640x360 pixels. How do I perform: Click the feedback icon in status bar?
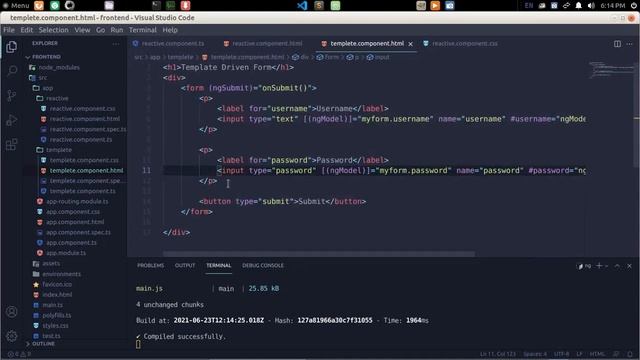(616, 354)
